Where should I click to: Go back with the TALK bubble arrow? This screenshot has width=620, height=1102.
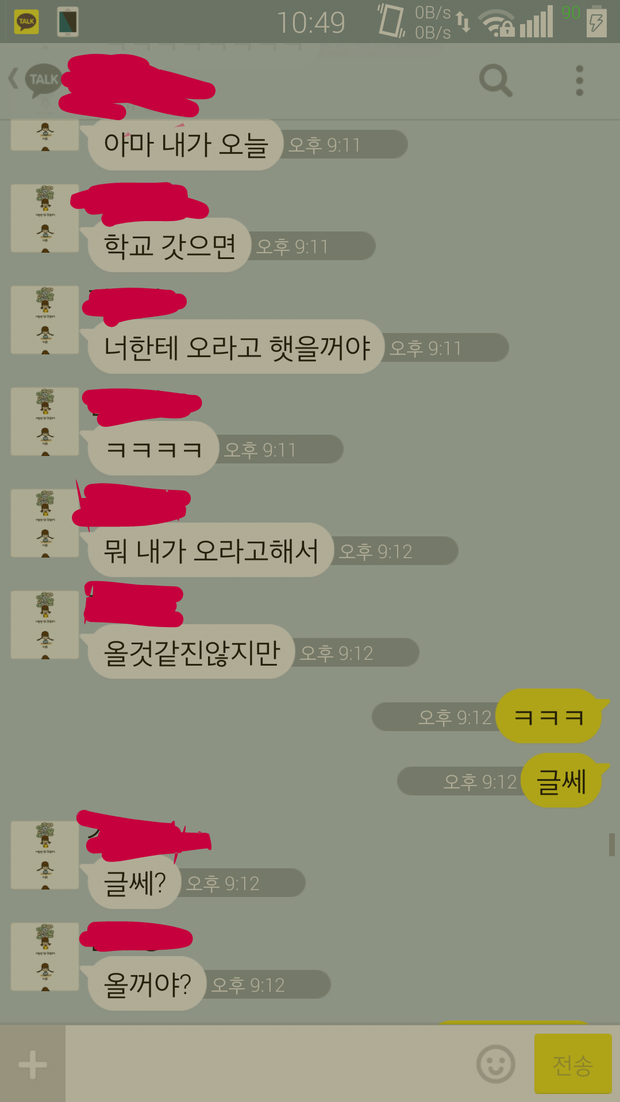click(35, 80)
